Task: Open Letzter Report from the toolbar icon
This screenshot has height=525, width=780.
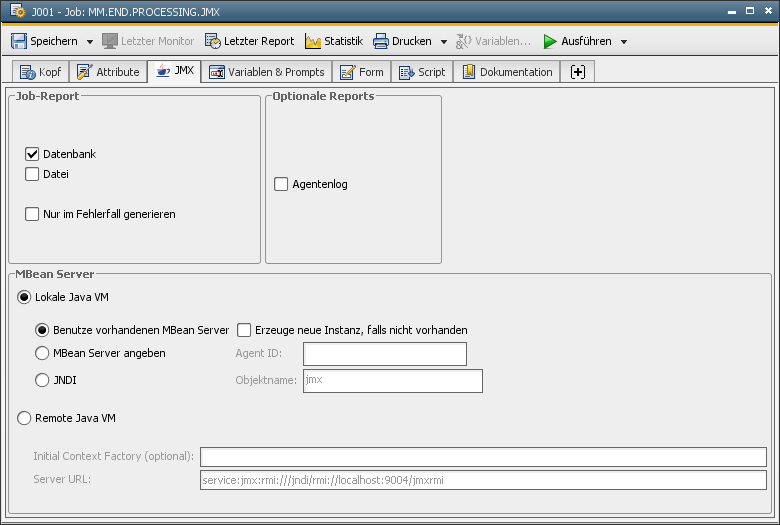Action: 213,41
